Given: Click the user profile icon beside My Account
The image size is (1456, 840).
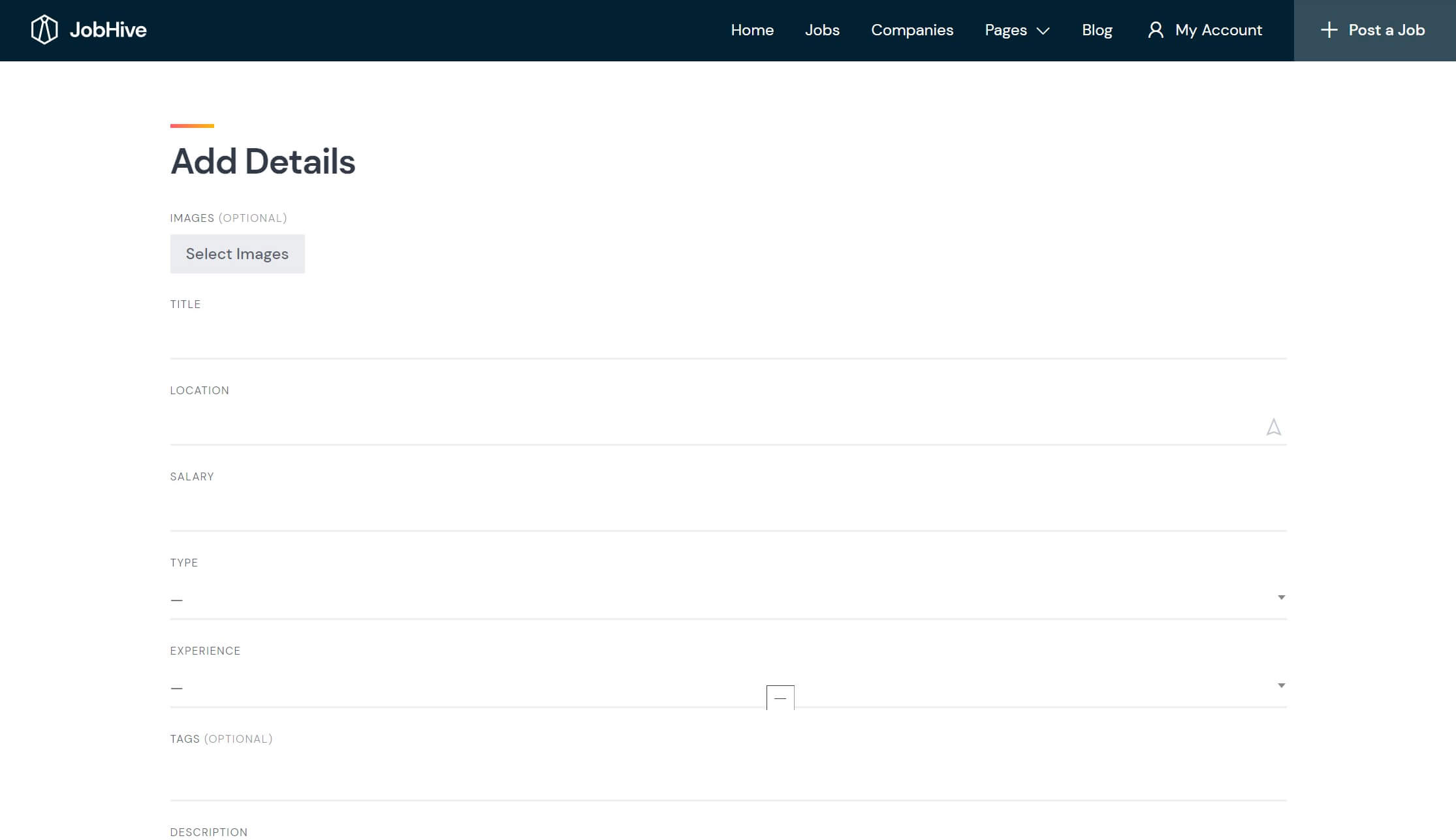Looking at the screenshot, I should 1156,30.
